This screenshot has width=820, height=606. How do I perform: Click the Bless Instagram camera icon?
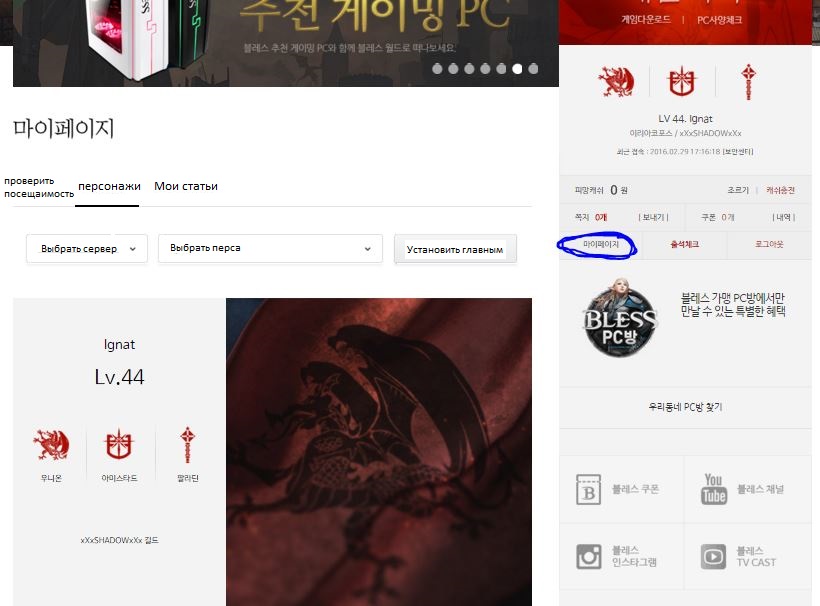click(x=588, y=556)
